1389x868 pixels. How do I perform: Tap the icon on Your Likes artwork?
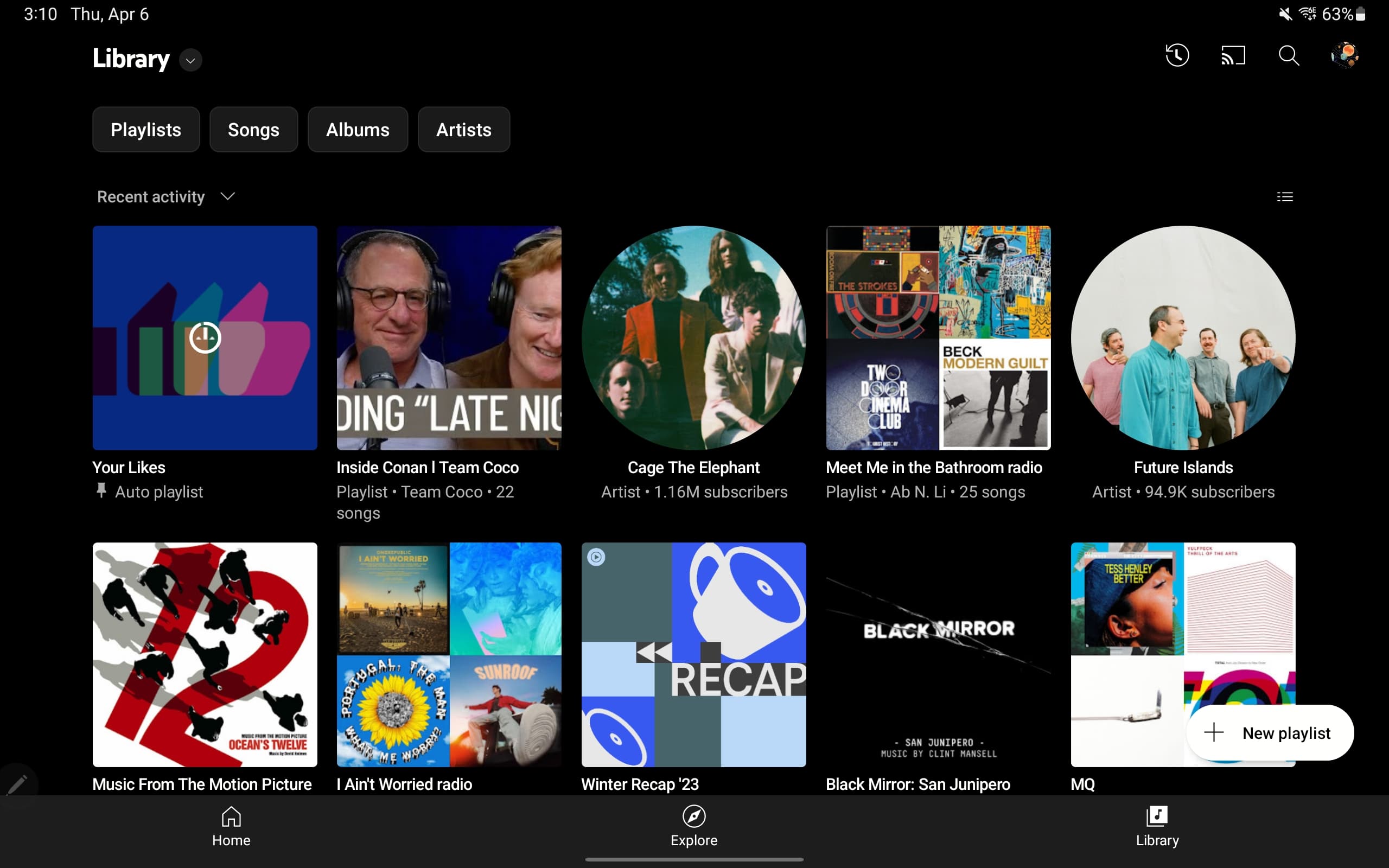pyautogui.click(x=205, y=338)
